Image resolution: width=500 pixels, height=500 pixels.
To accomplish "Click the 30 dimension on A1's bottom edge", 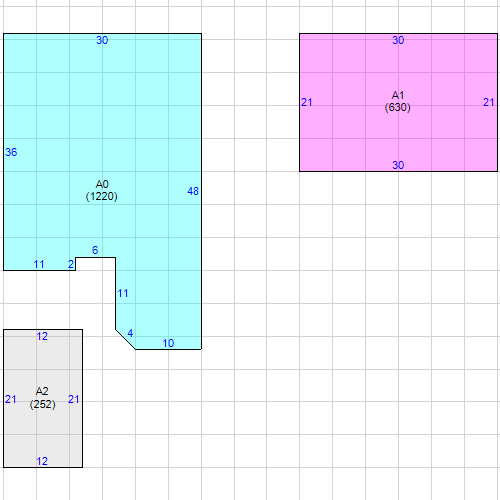I will tap(398, 165).
